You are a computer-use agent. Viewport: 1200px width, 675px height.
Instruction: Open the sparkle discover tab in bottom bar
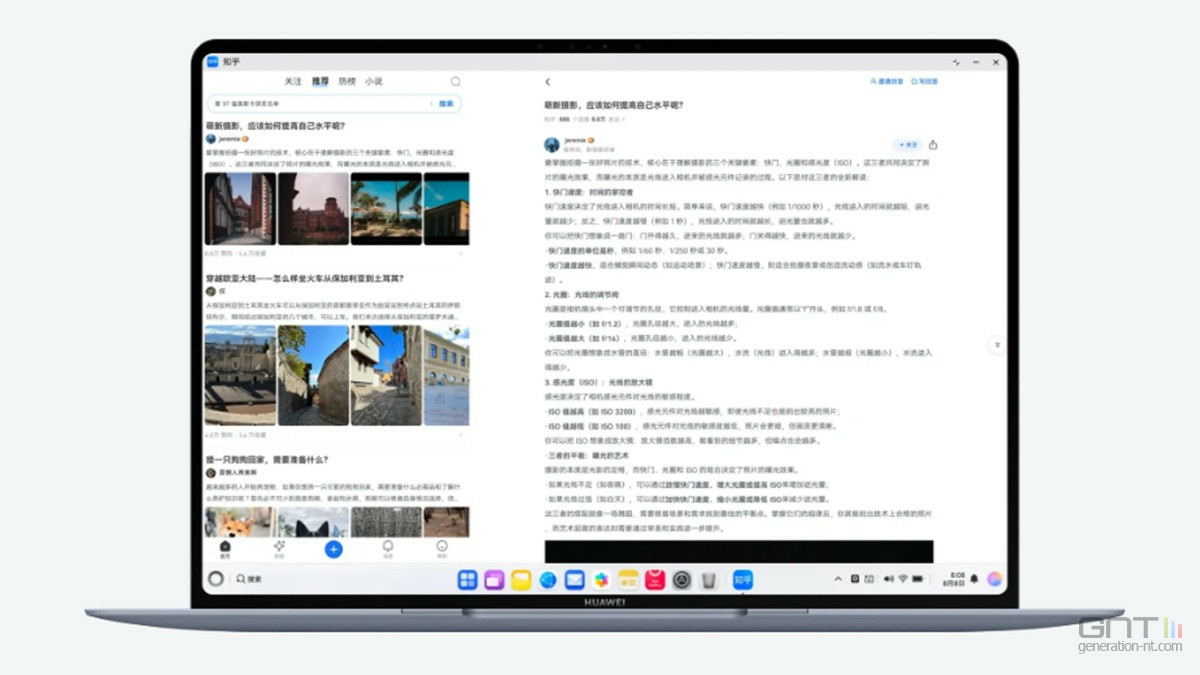(279, 549)
